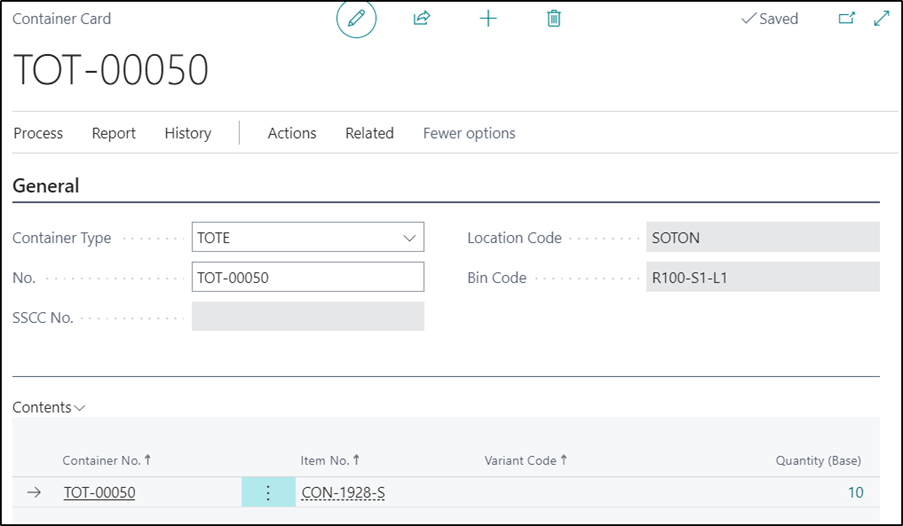Expand the Contents section menu
The image size is (903, 526).
(x=49, y=407)
